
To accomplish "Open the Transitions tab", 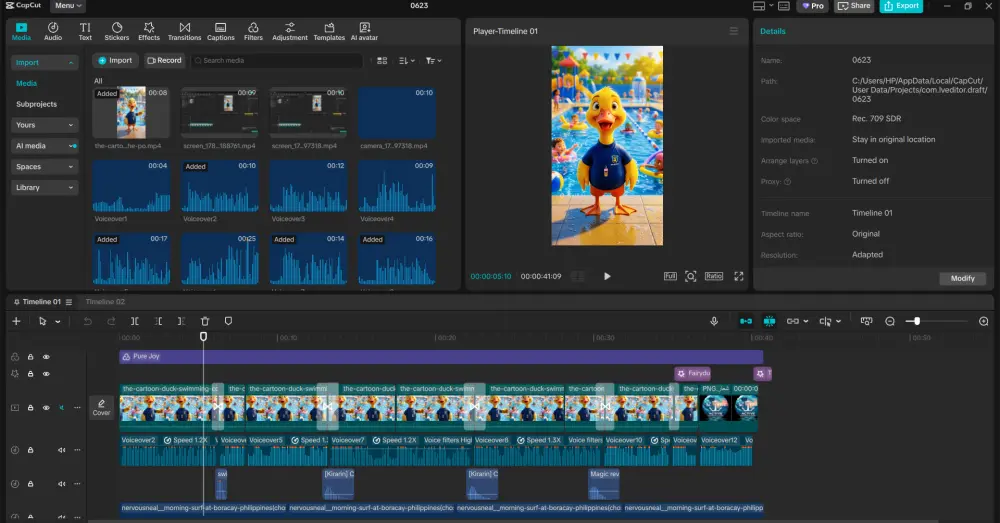I will [x=184, y=31].
